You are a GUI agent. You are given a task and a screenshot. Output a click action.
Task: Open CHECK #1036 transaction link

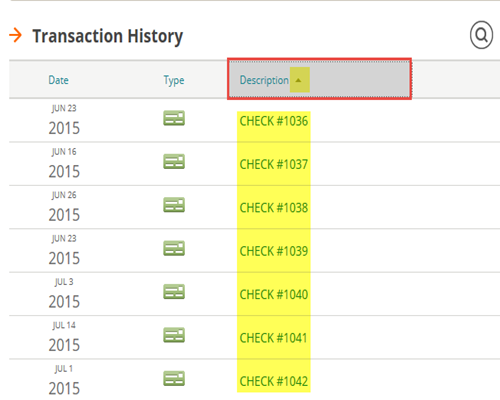(x=274, y=121)
